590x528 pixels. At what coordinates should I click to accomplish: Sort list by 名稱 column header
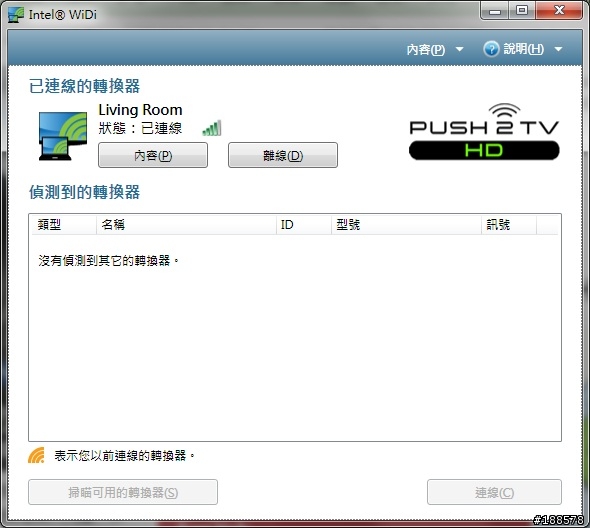click(x=186, y=225)
